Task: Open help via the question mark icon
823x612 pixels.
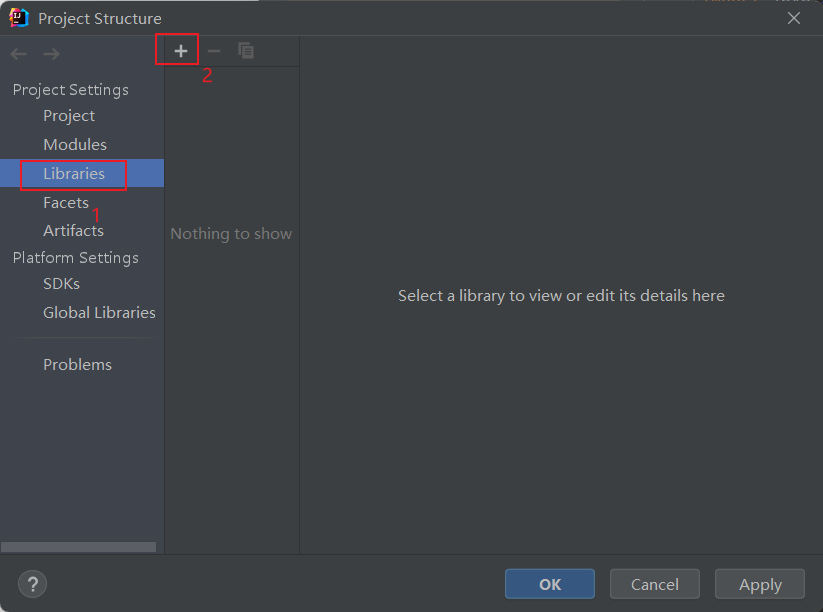Action: 32,584
